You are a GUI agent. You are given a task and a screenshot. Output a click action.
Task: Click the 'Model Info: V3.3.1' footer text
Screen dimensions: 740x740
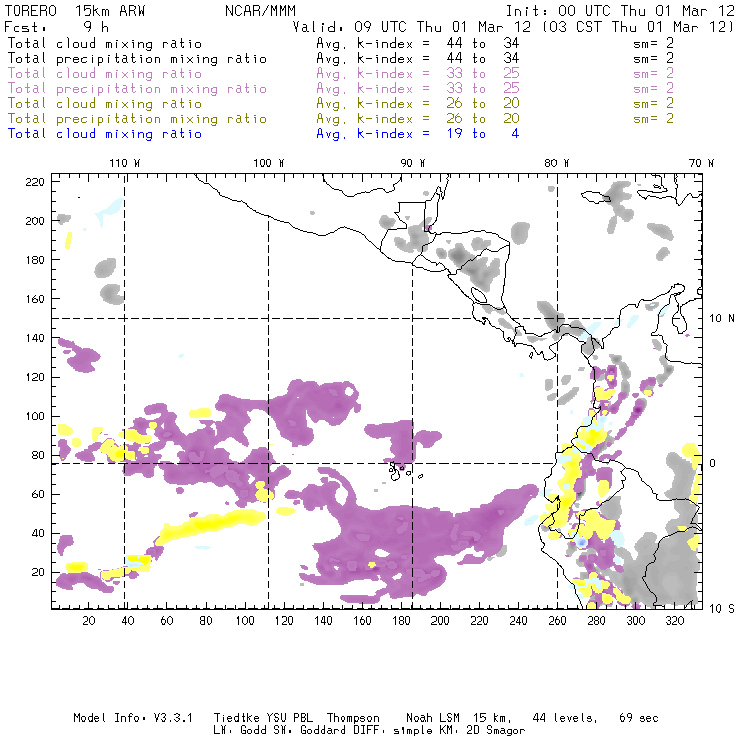point(133,718)
